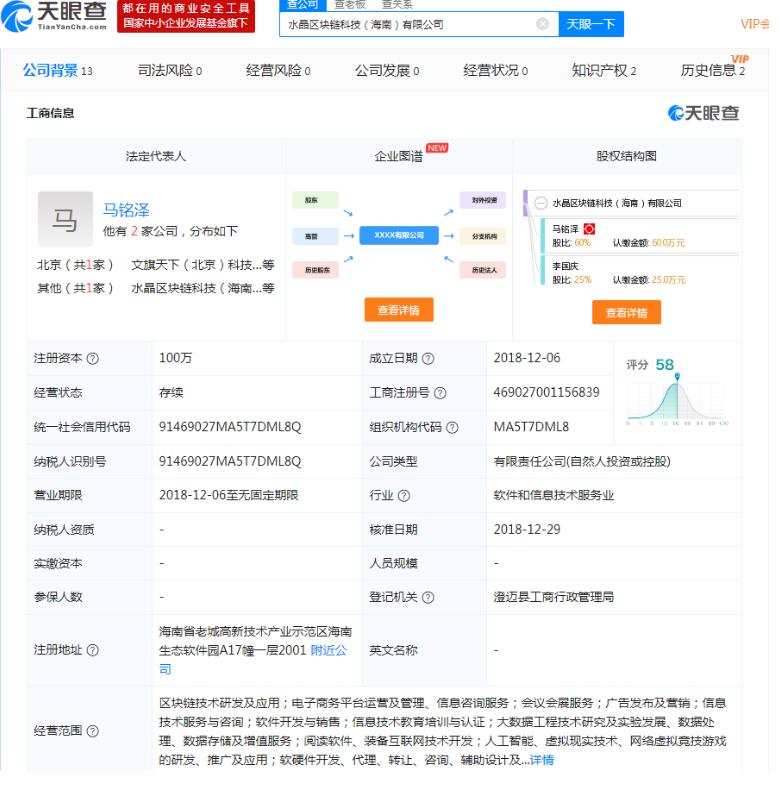Click 查看详情 under 股权结构图
Image resolution: width=780 pixels, height=789 pixels.
click(626, 312)
